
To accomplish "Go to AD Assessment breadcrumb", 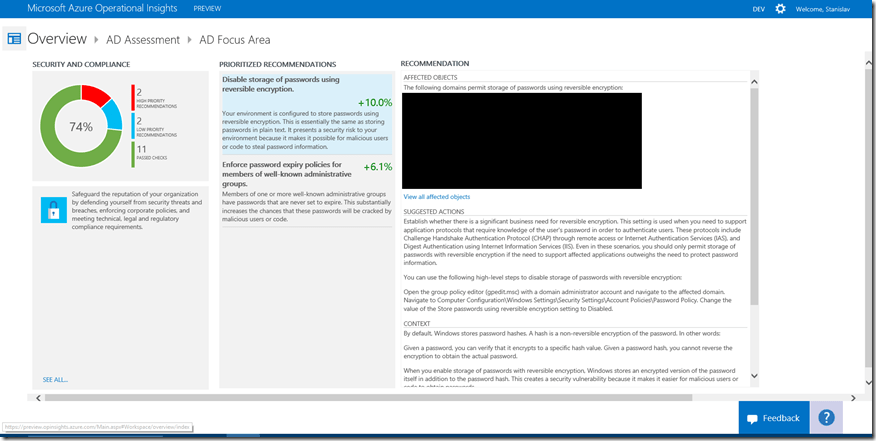I will tap(142, 40).
